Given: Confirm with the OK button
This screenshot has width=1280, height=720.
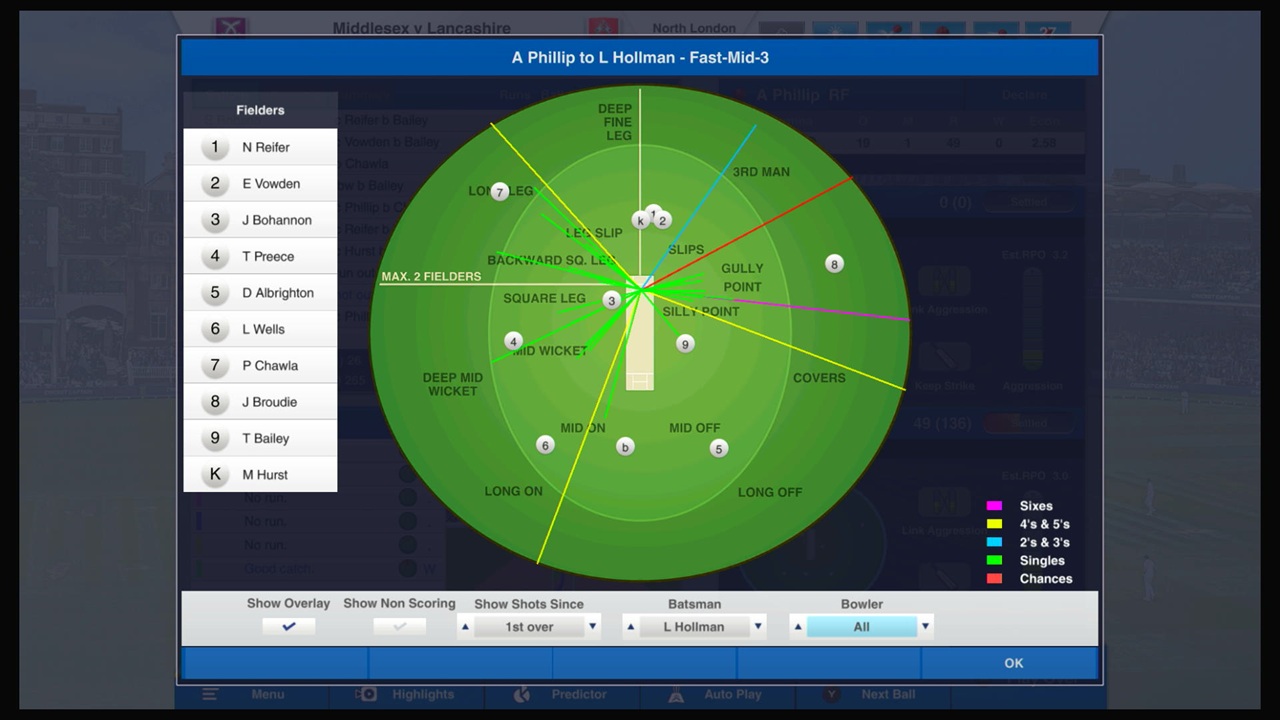Looking at the screenshot, I should click(1013, 662).
